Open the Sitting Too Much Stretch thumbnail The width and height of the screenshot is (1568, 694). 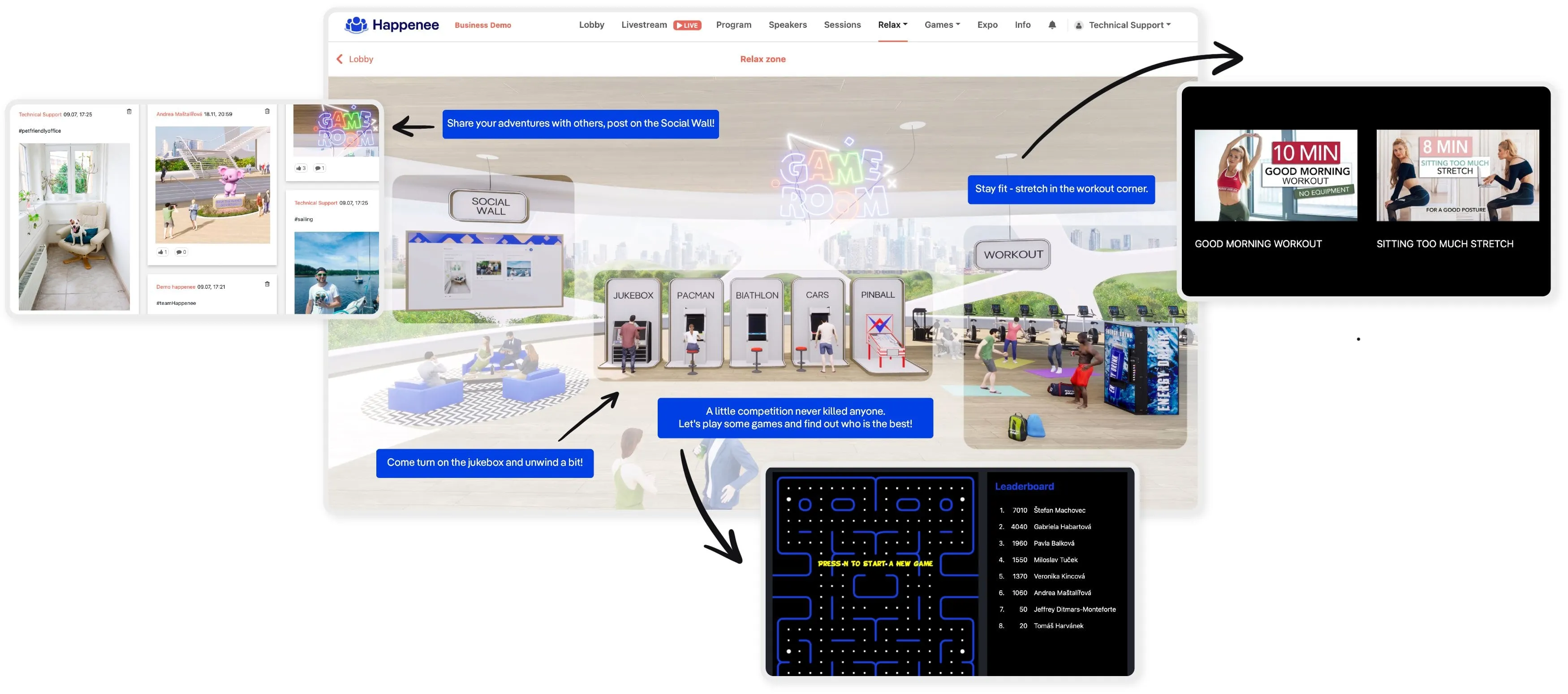pyautogui.click(x=1457, y=175)
